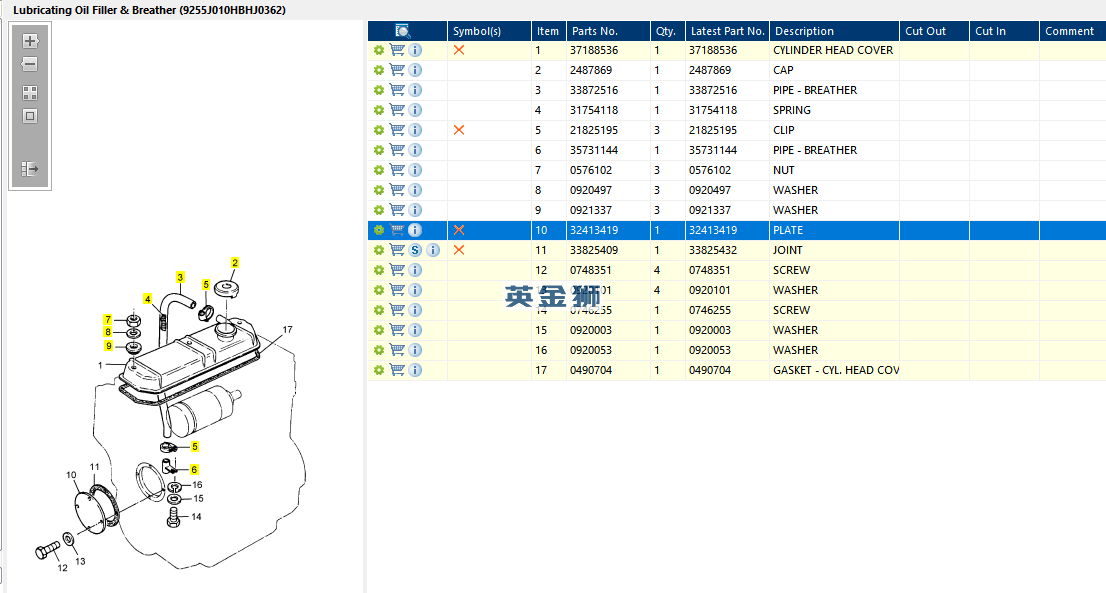Open info for WASHER 0920497
The image size is (1106, 593).
coord(415,190)
